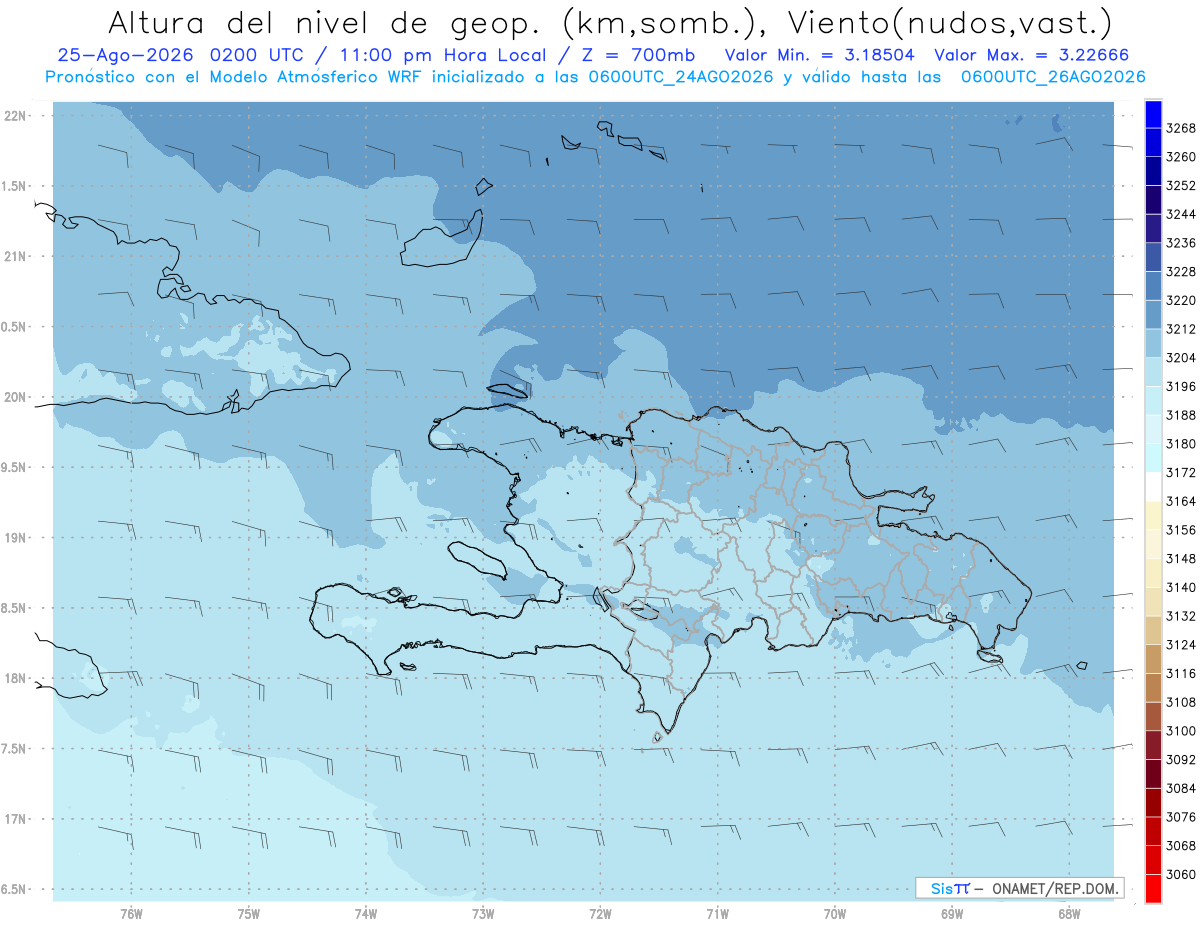1200x927 pixels.
Task: Click the longitude label 74W
Action: coord(366,914)
